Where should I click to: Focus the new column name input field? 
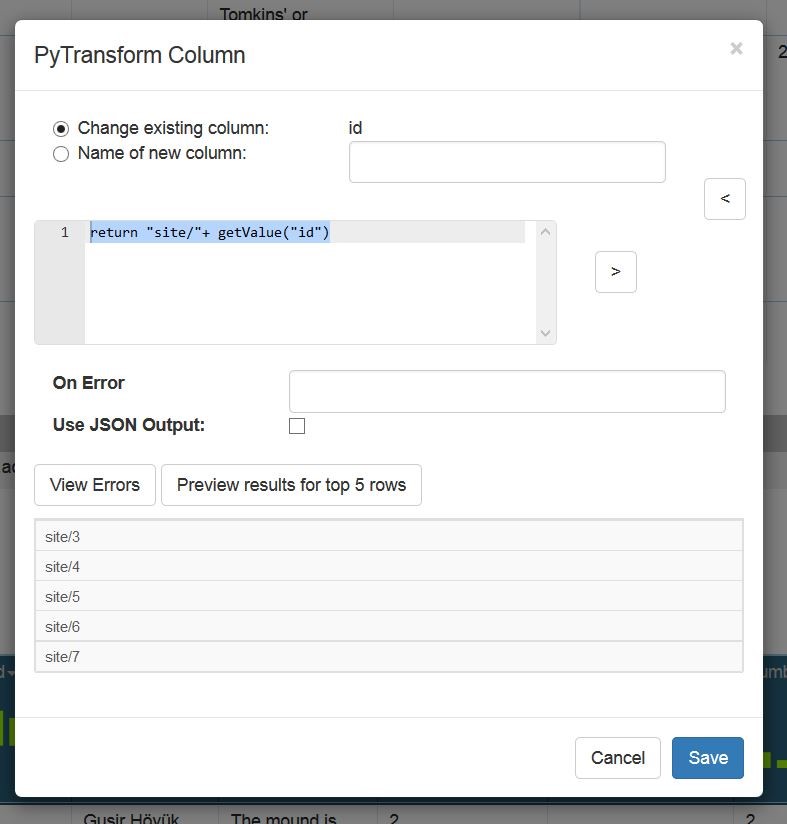point(507,162)
